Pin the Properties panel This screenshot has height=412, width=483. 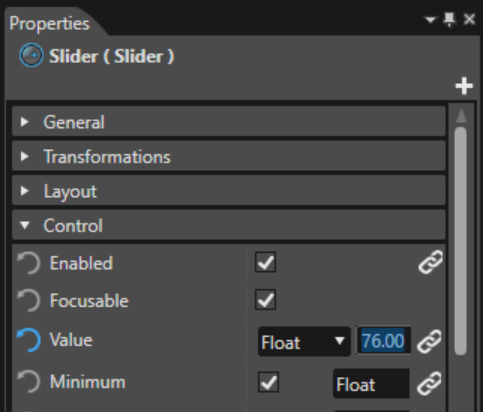pyautogui.click(x=450, y=20)
